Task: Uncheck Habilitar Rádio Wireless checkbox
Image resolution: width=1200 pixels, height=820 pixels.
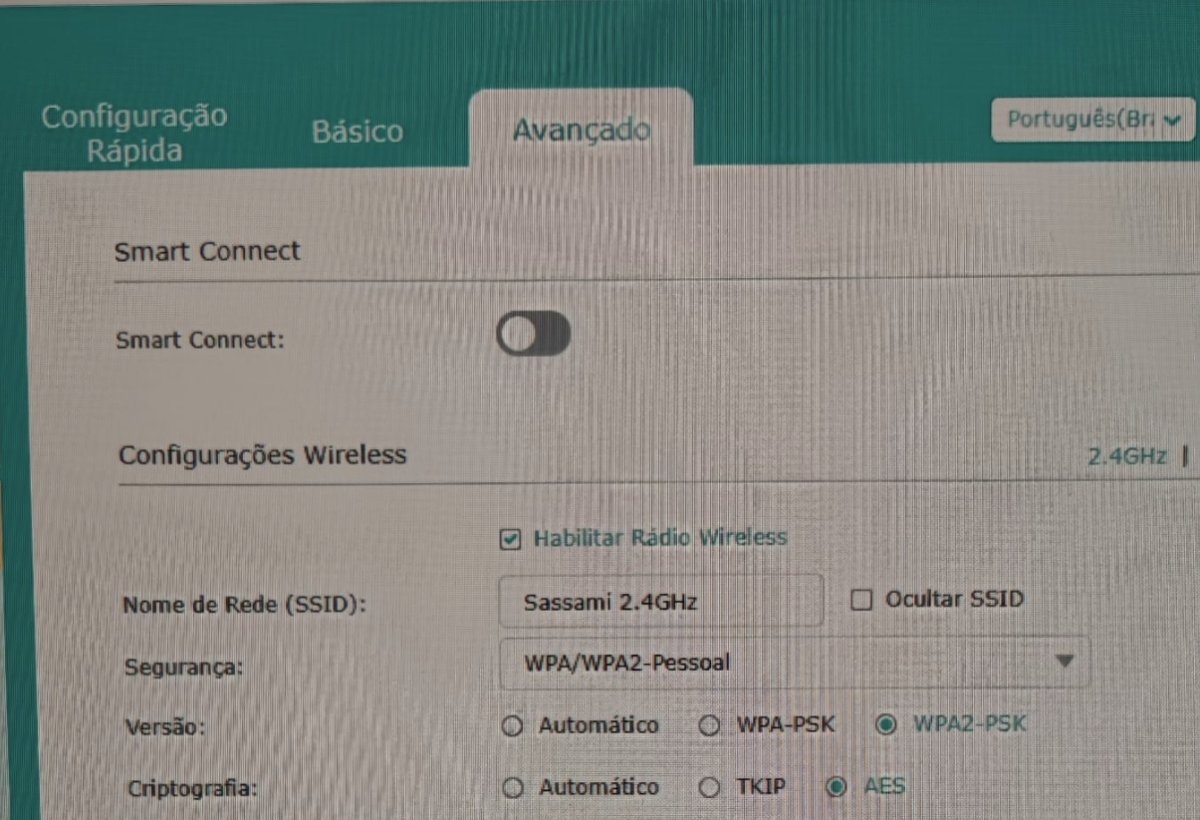Action: pyautogui.click(x=510, y=539)
